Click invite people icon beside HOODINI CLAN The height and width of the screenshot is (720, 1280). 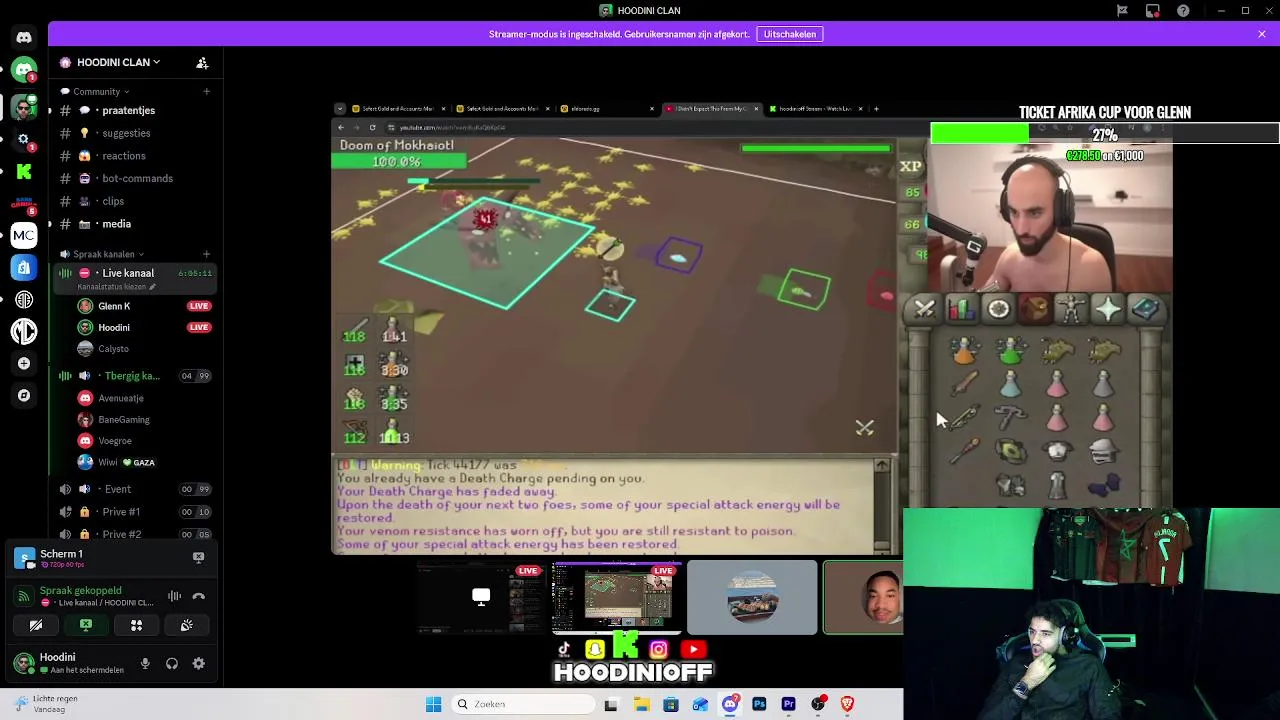[x=202, y=62]
